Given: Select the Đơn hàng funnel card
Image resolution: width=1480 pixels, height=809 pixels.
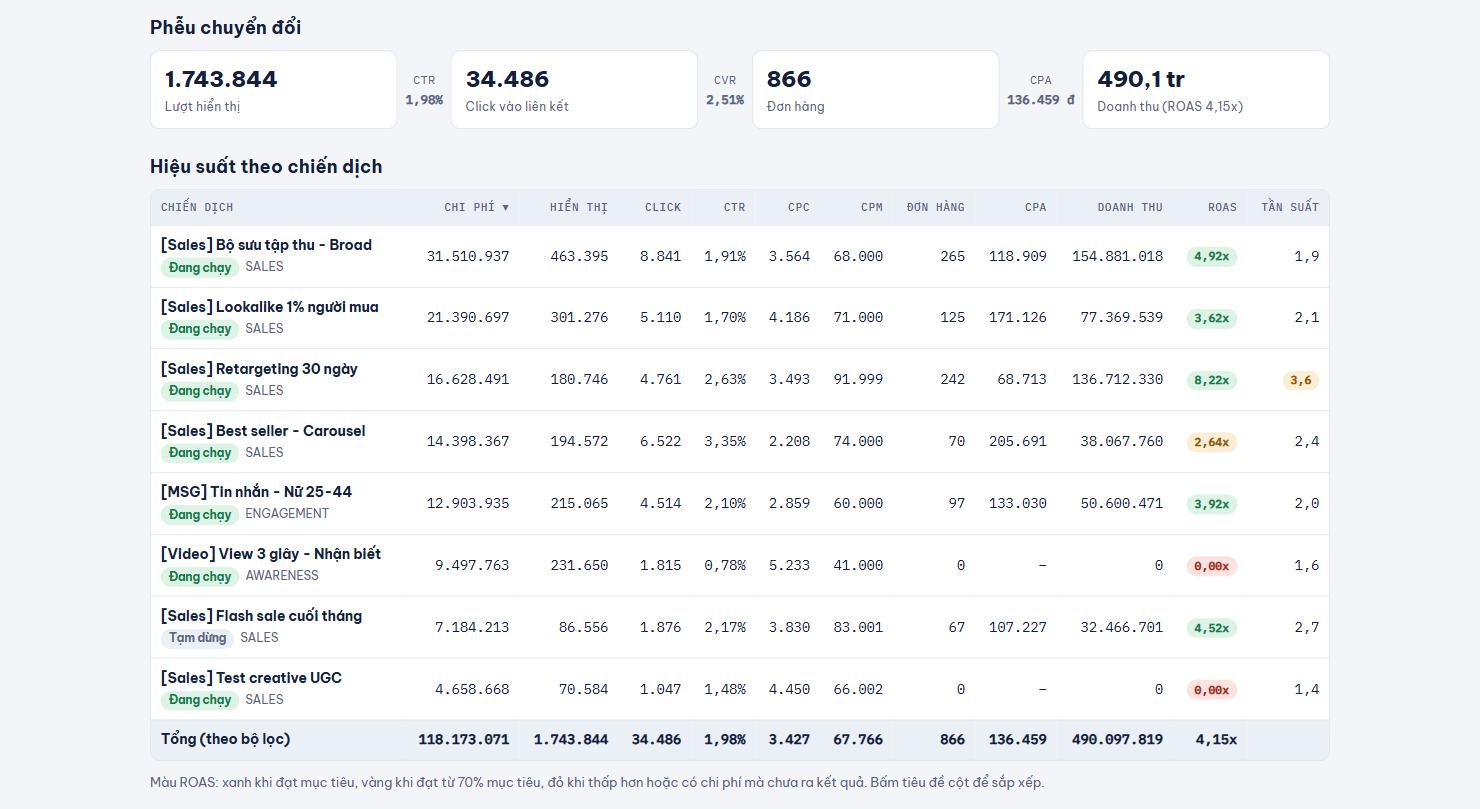Looking at the screenshot, I should [x=875, y=90].
